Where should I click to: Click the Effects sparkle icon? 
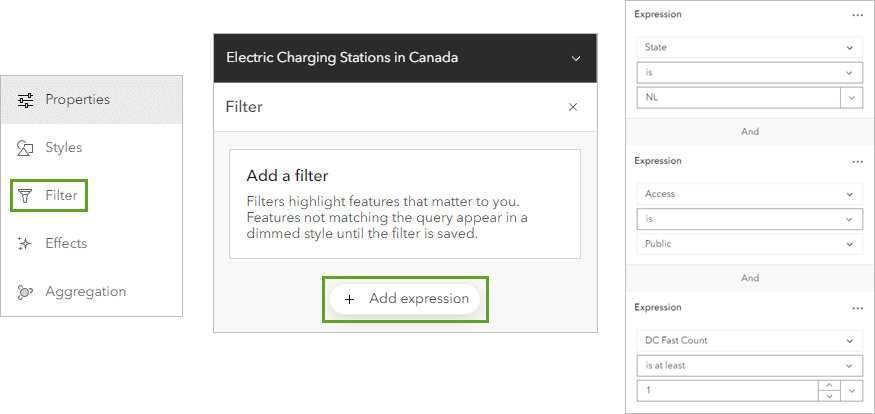point(26,244)
